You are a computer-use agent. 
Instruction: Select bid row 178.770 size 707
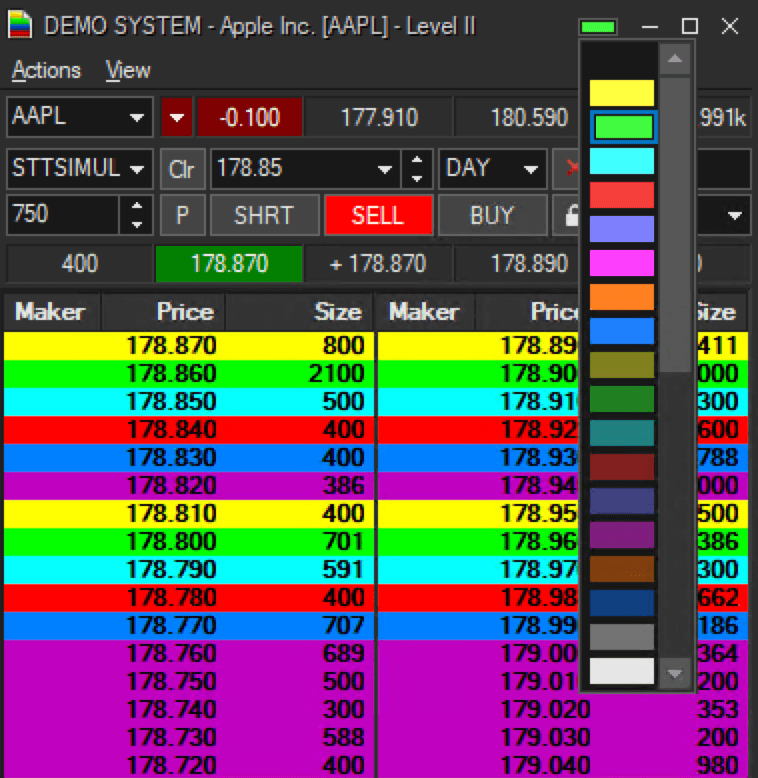pos(189,625)
